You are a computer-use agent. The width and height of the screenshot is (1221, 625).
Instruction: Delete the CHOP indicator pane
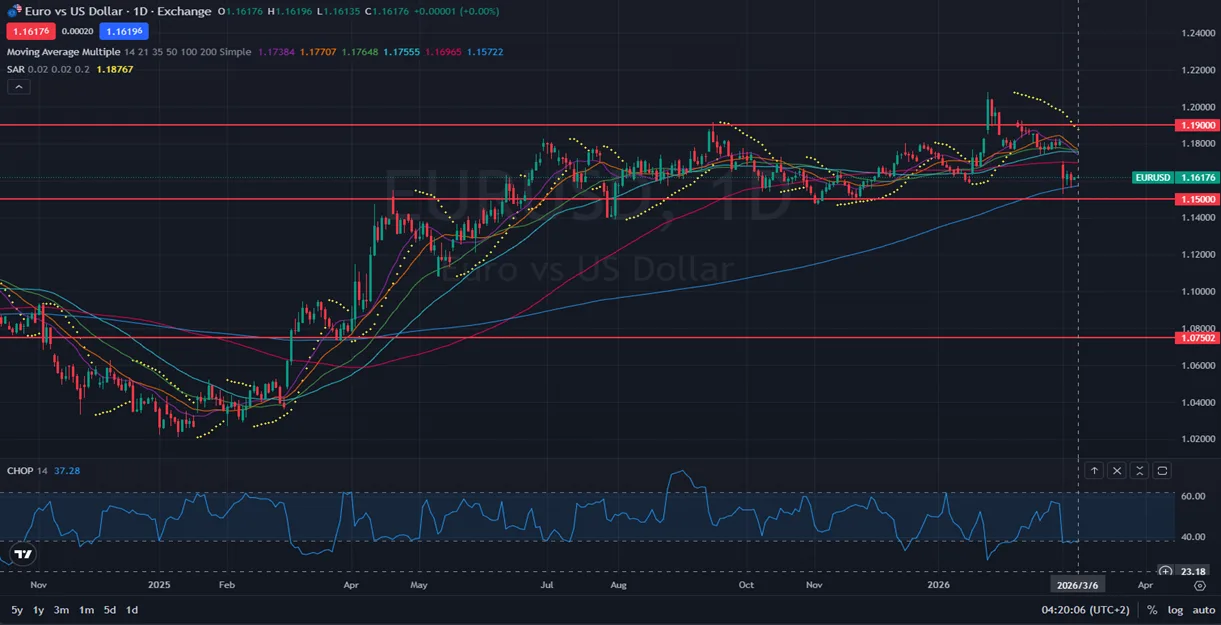coord(1117,470)
